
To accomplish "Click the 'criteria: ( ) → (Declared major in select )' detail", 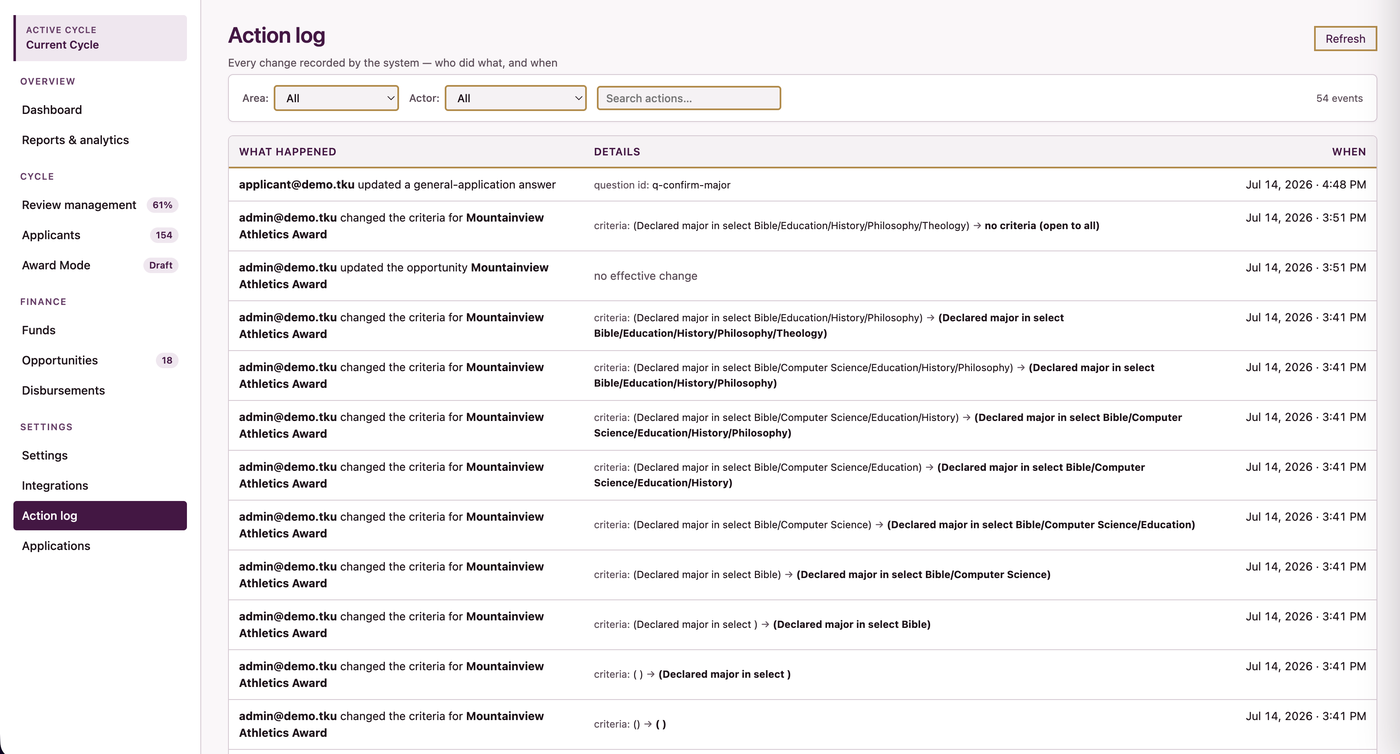I will pos(692,674).
